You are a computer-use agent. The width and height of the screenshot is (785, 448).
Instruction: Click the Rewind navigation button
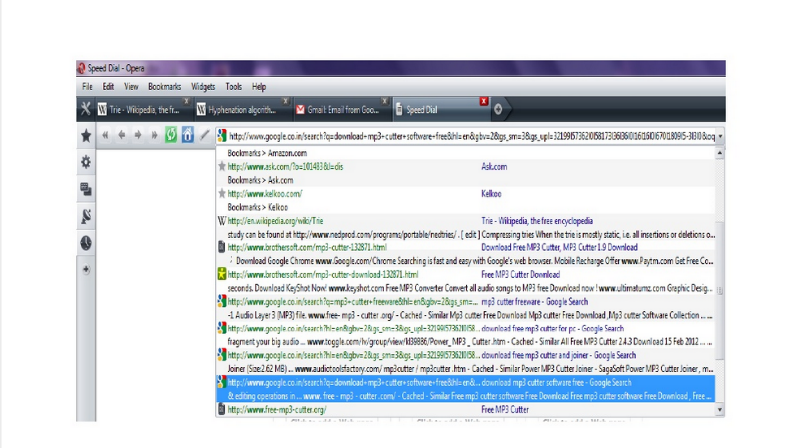click(105, 135)
